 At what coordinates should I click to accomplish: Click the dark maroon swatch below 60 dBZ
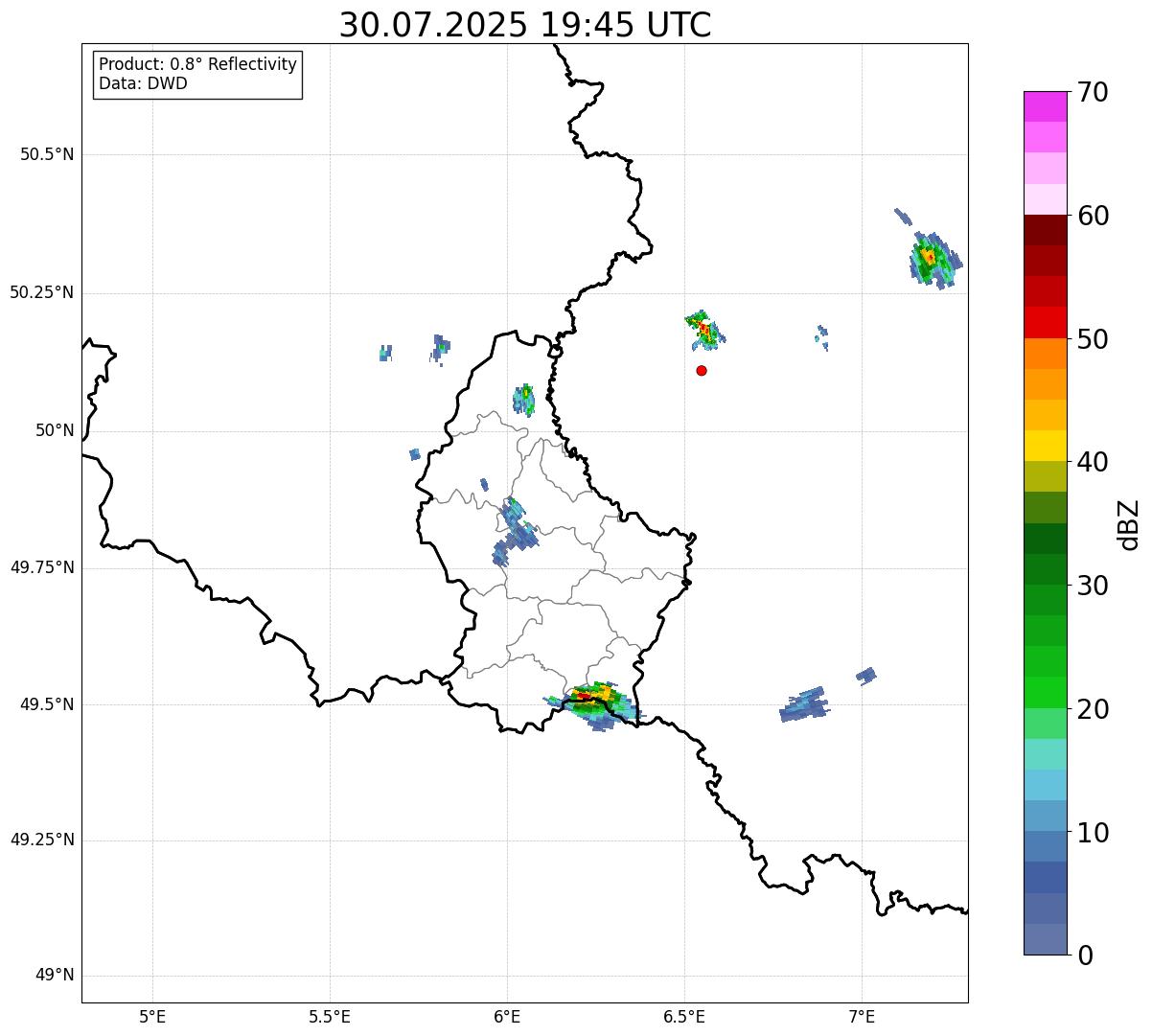[x=1046, y=230]
